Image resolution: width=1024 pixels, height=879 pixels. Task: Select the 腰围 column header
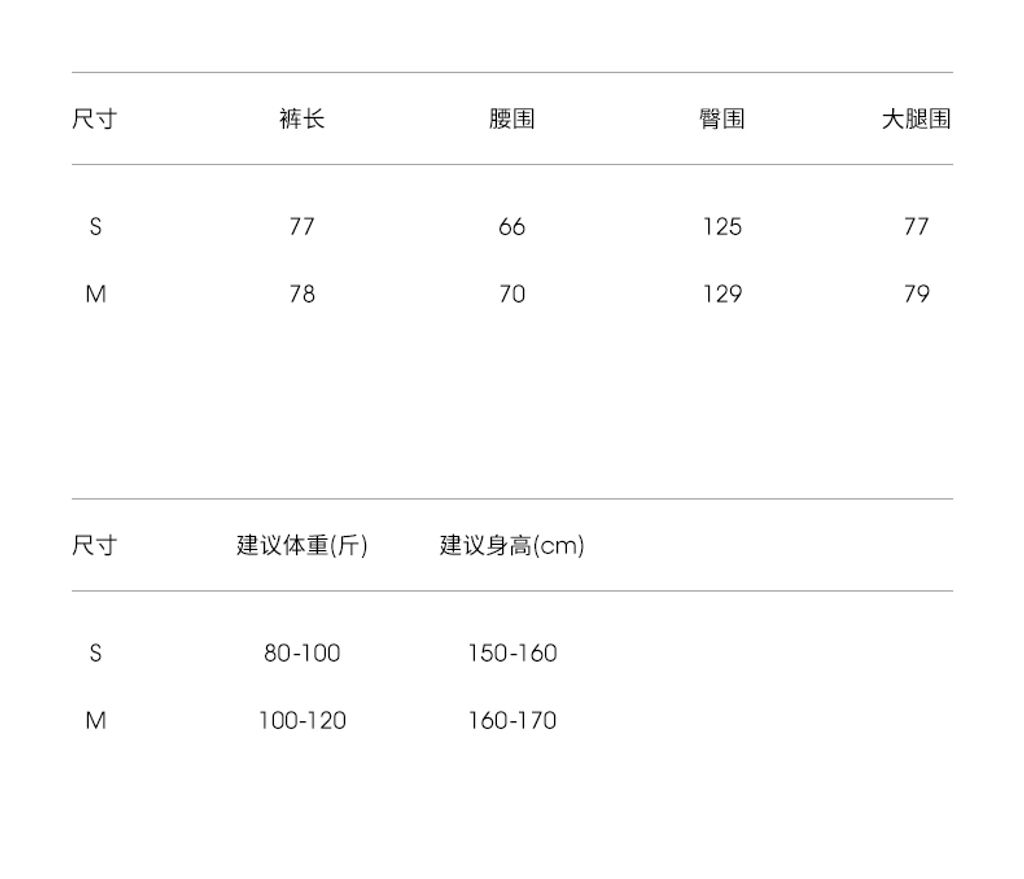pos(512,119)
